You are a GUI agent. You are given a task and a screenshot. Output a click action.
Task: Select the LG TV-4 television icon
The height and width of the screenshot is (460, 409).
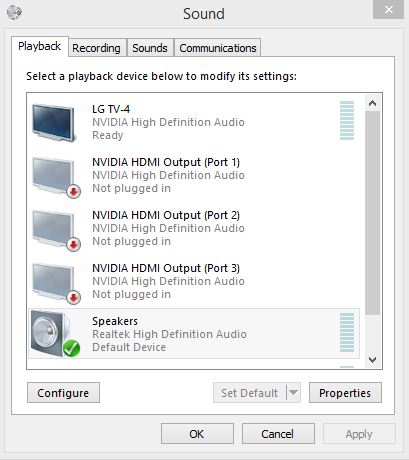[53, 123]
